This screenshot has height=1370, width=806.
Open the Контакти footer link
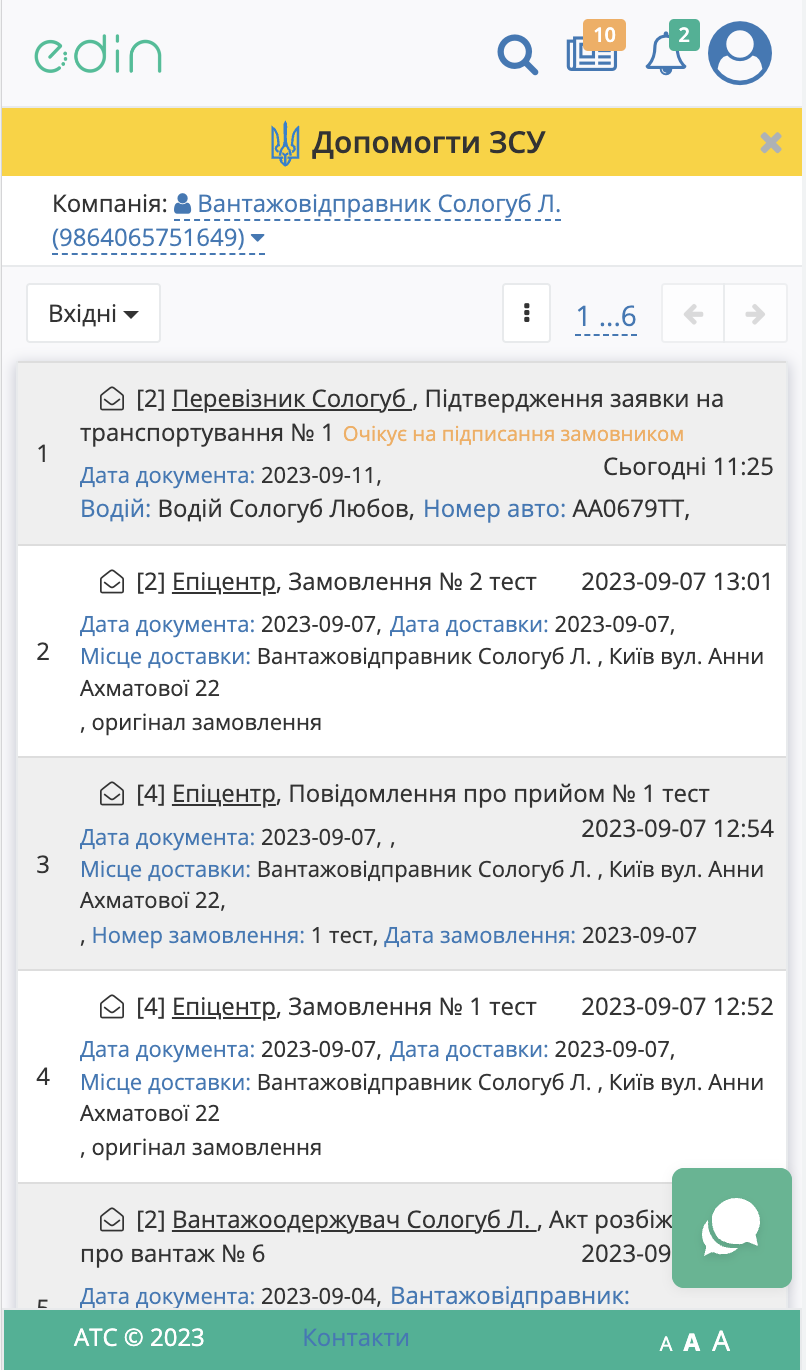[356, 1338]
